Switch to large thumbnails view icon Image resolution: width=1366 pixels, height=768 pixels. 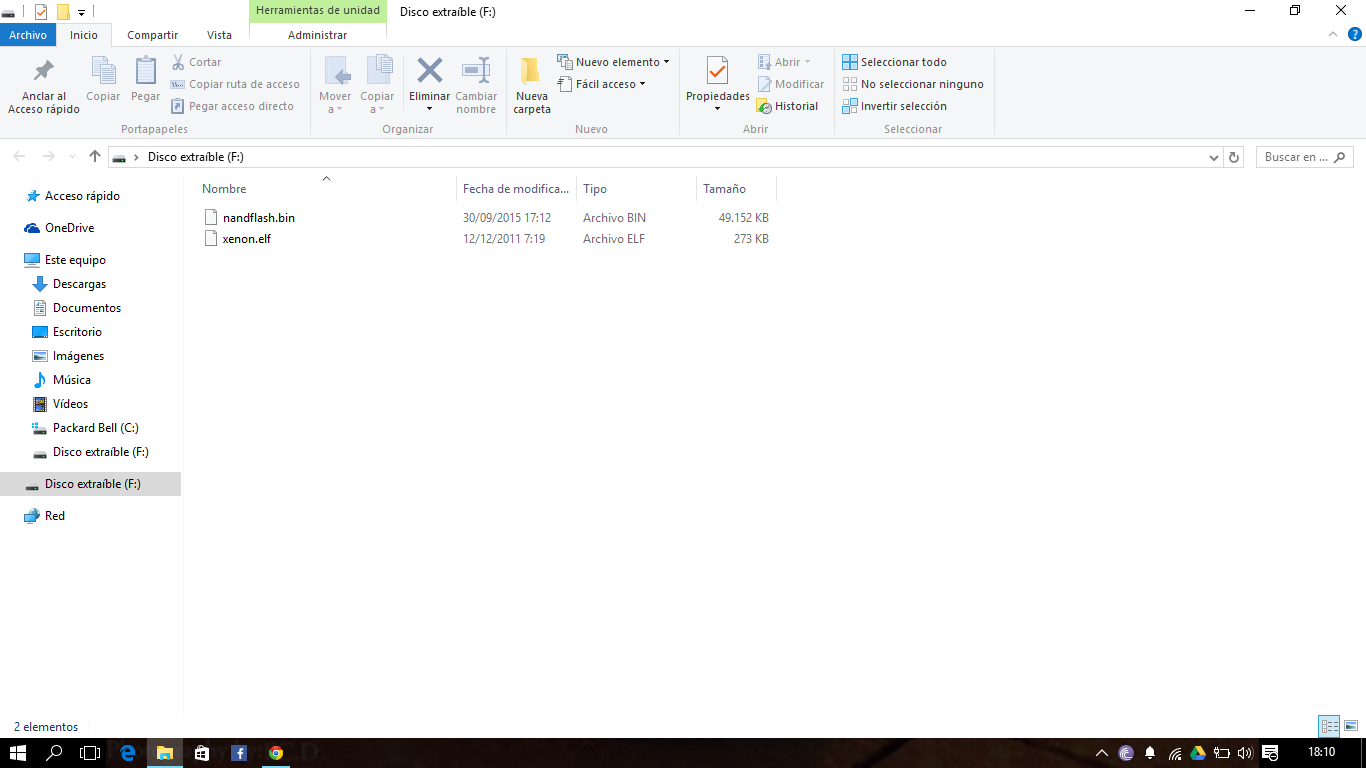tap(1350, 726)
